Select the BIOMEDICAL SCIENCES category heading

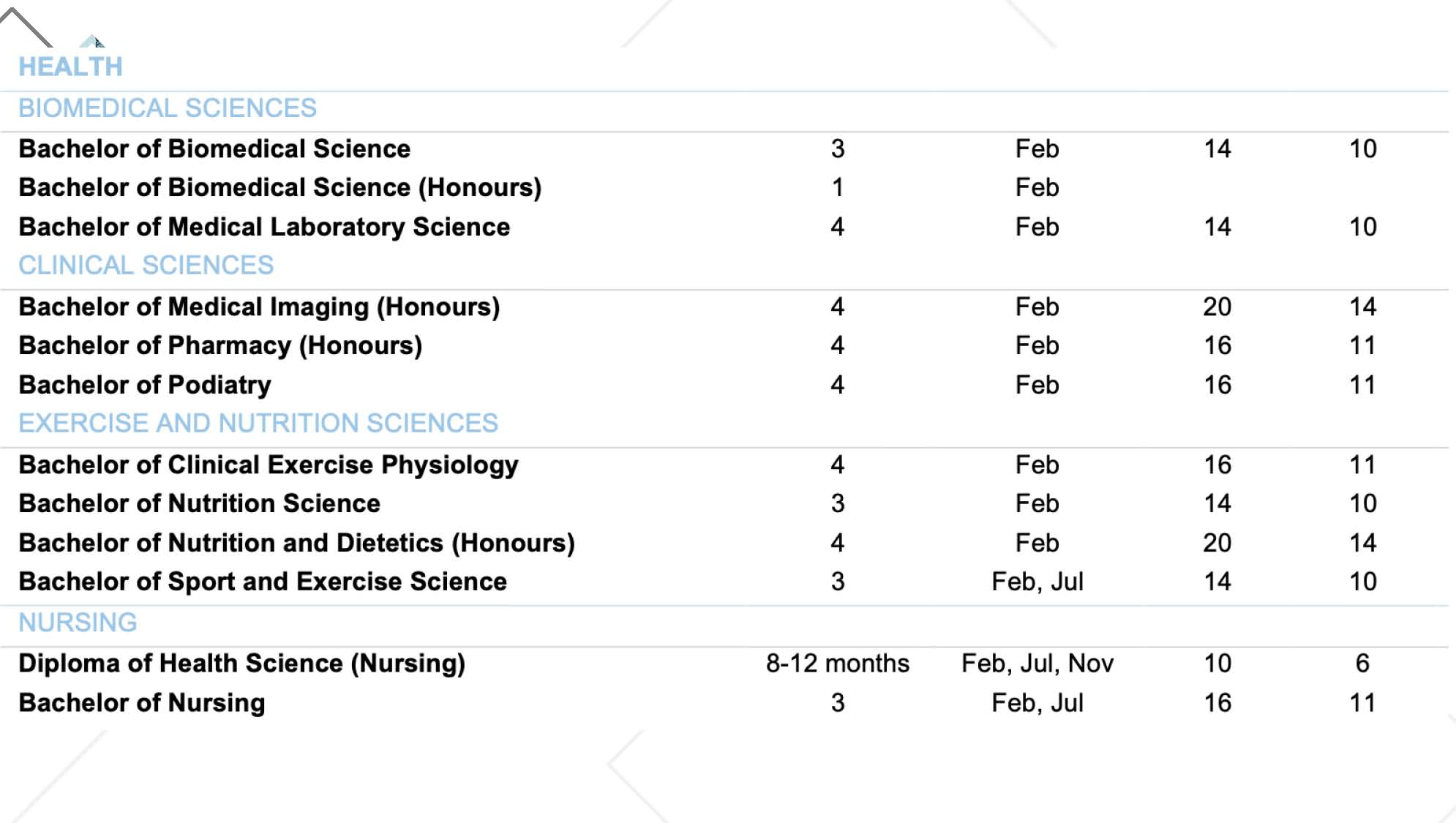[x=168, y=108]
